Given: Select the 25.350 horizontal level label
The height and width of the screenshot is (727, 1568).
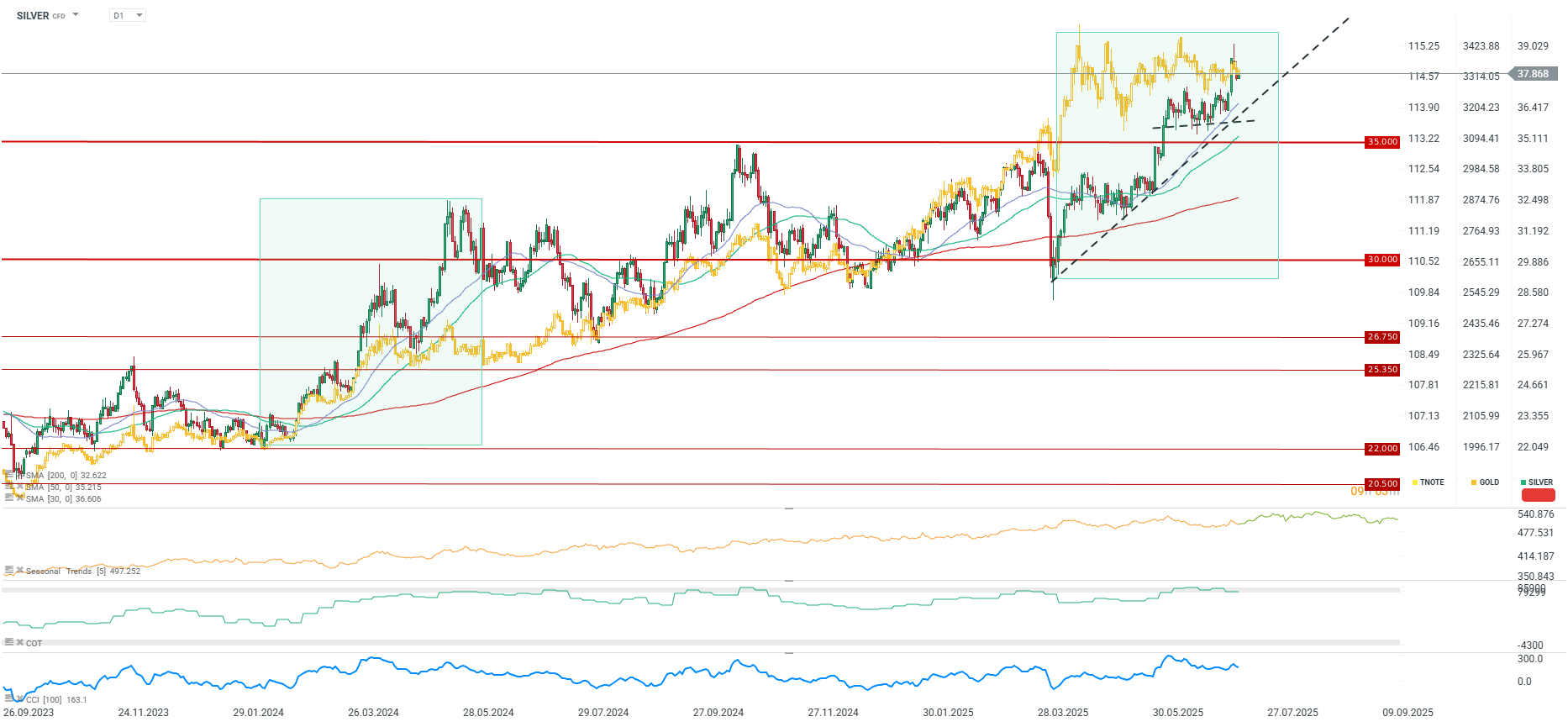Looking at the screenshot, I should click(1382, 370).
